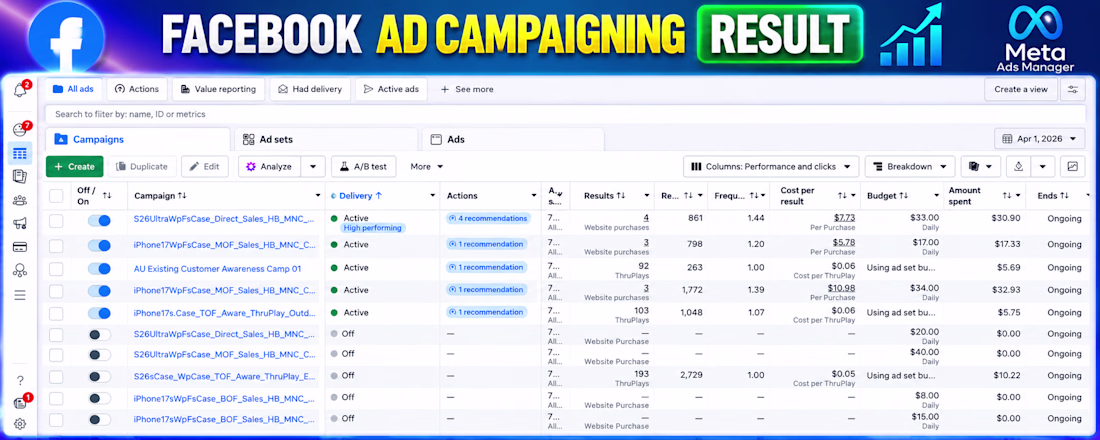This screenshot has height=440, width=1100.
Task: Select the Had delivery view tab
Action: (310, 89)
